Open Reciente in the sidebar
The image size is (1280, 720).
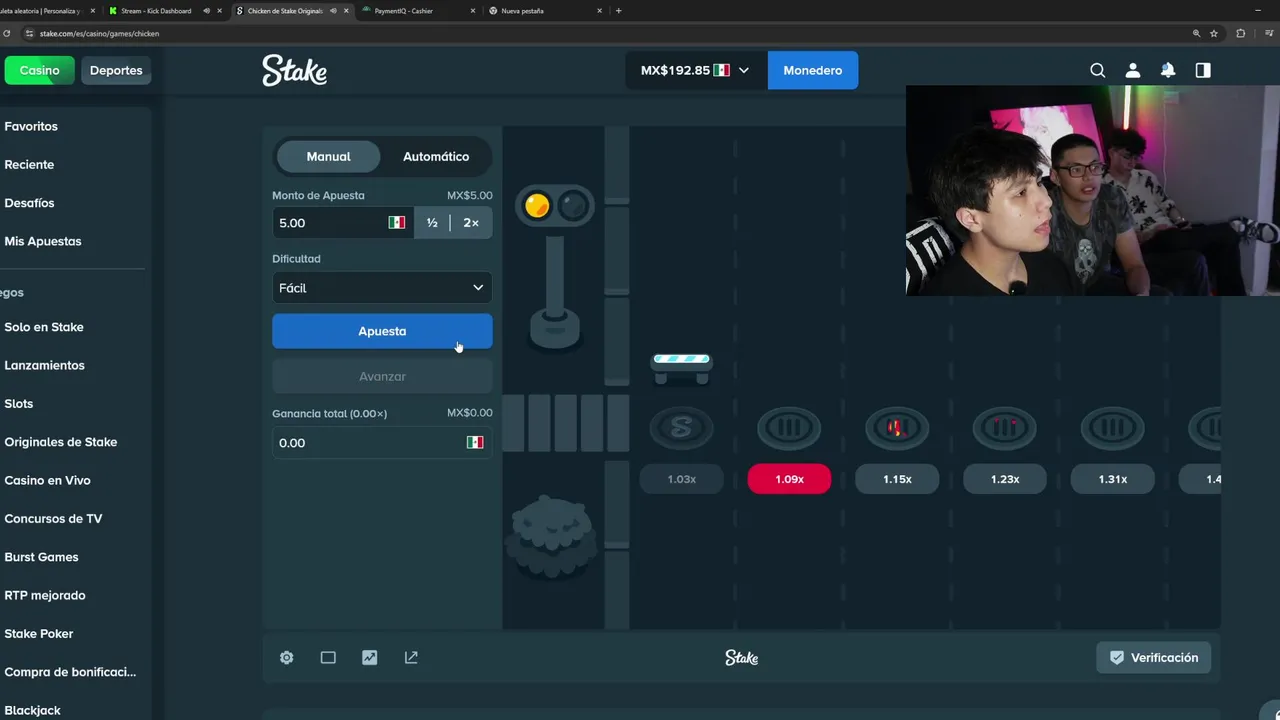[x=29, y=164]
